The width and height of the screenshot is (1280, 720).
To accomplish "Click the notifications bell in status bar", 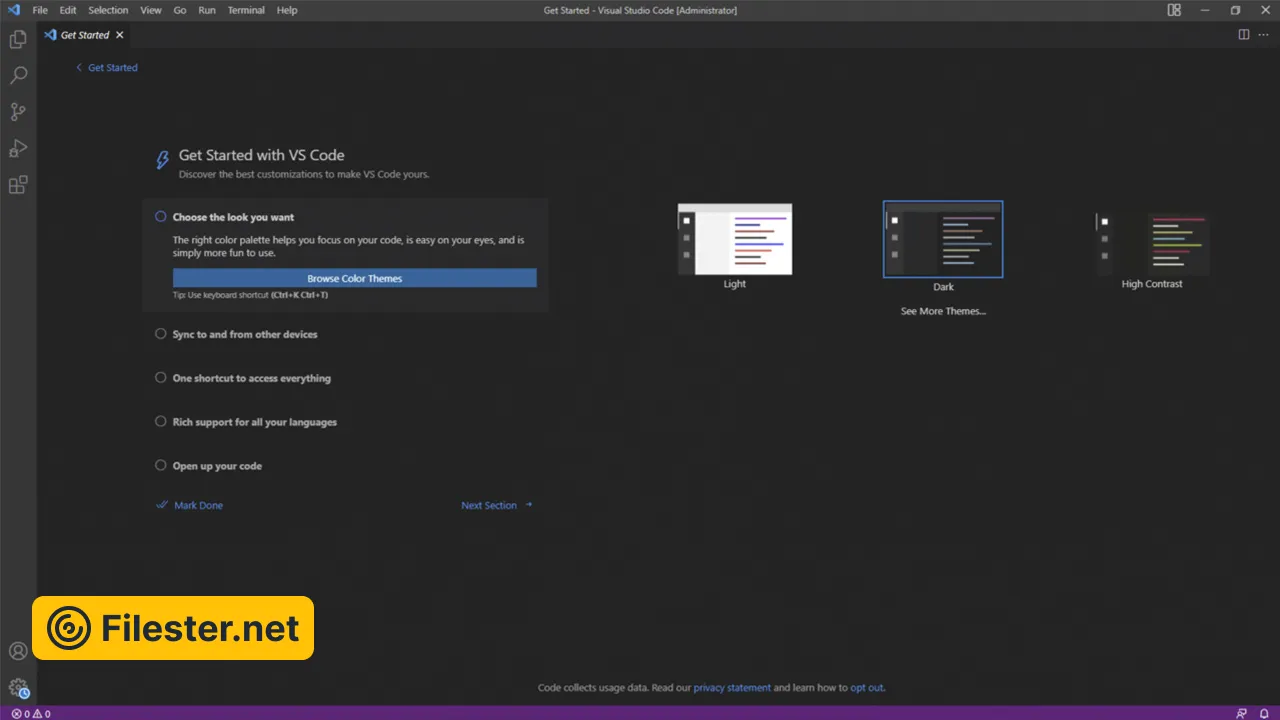I will pyautogui.click(x=1264, y=713).
